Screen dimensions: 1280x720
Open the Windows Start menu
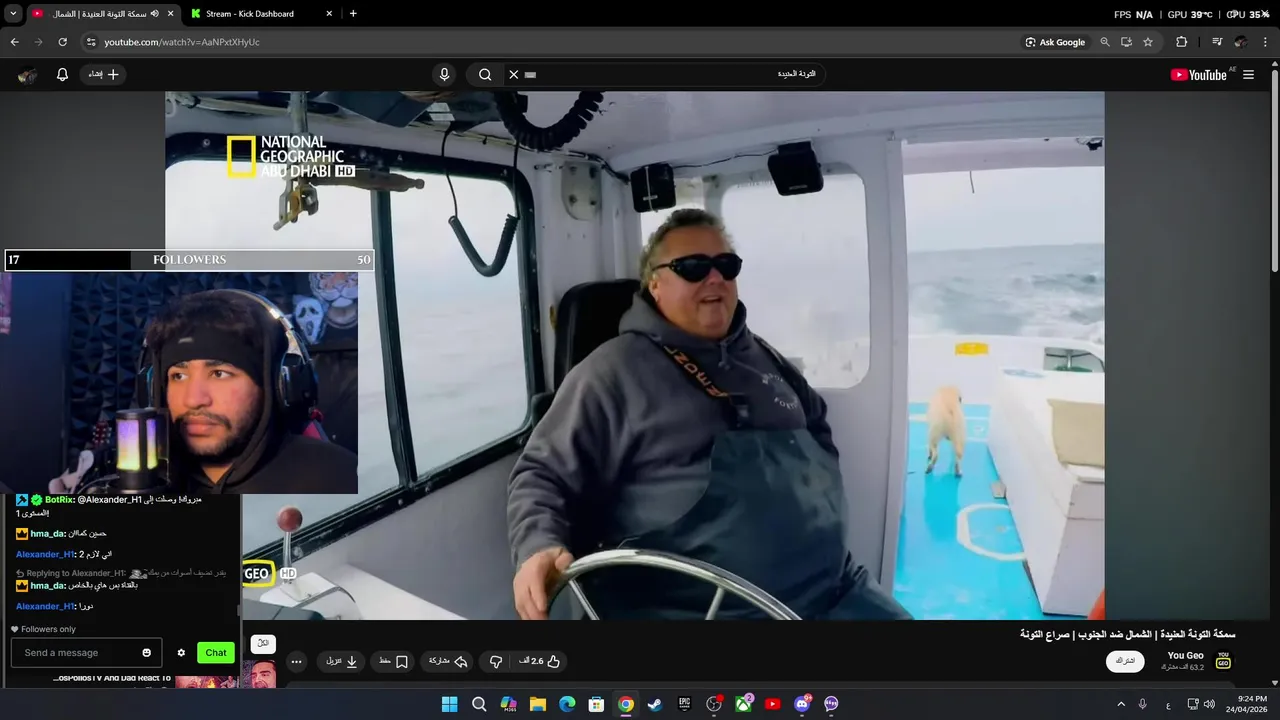(x=449, y=704)
